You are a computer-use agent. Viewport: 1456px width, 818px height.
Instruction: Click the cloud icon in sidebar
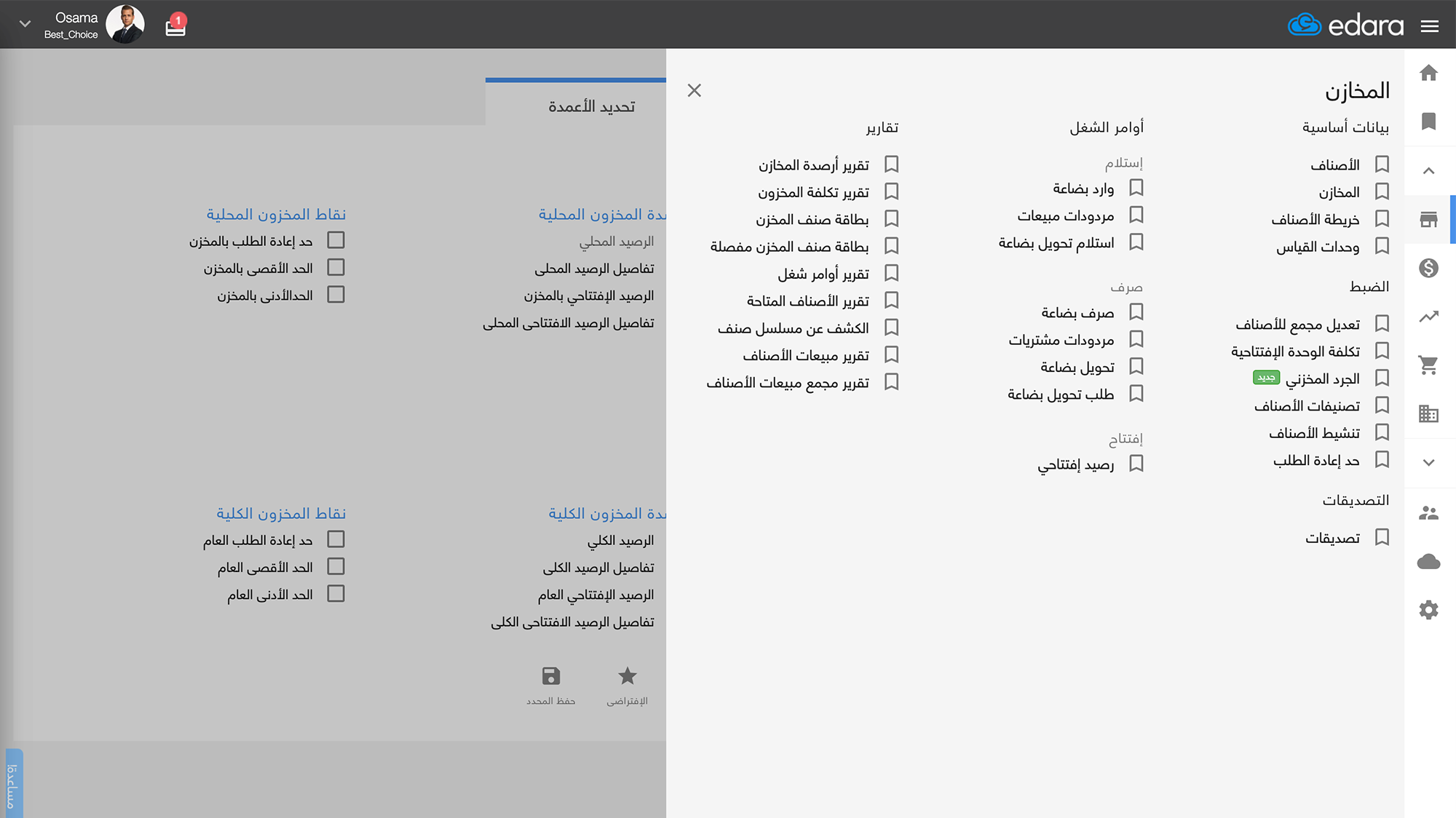tap(1428, 561)
